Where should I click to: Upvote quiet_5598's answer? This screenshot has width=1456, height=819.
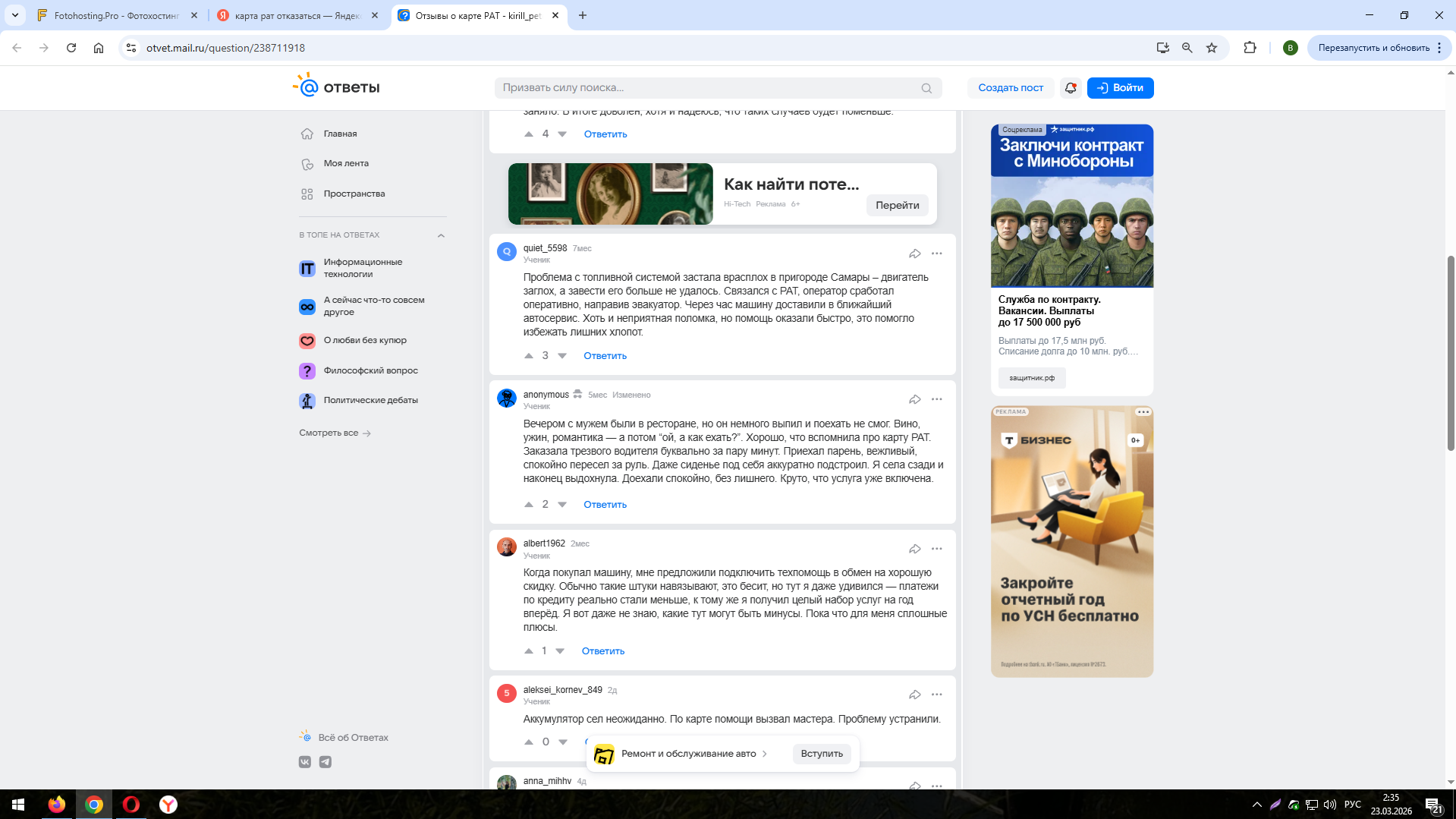tap(529, 356)
